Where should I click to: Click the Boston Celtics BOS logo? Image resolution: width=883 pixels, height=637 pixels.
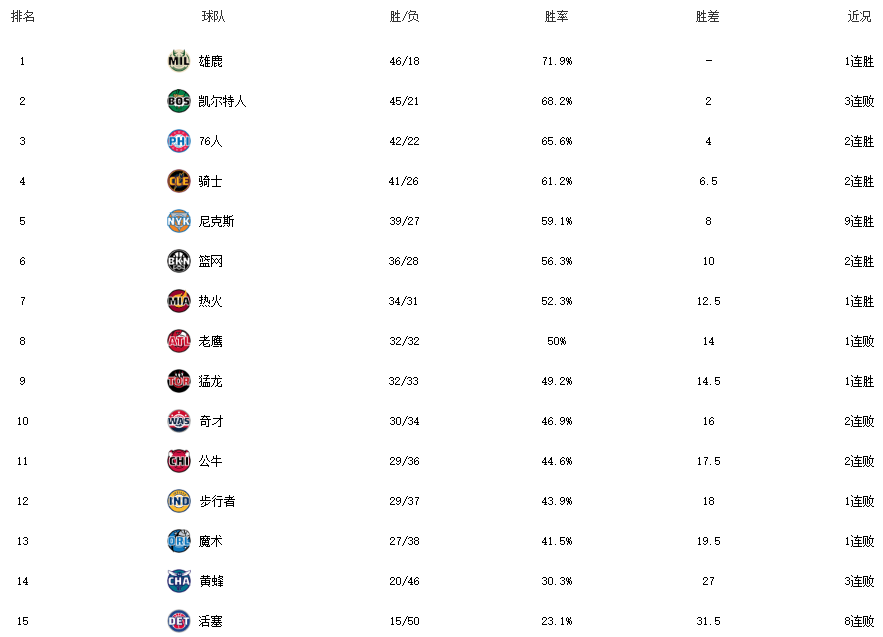click(178, 101)
